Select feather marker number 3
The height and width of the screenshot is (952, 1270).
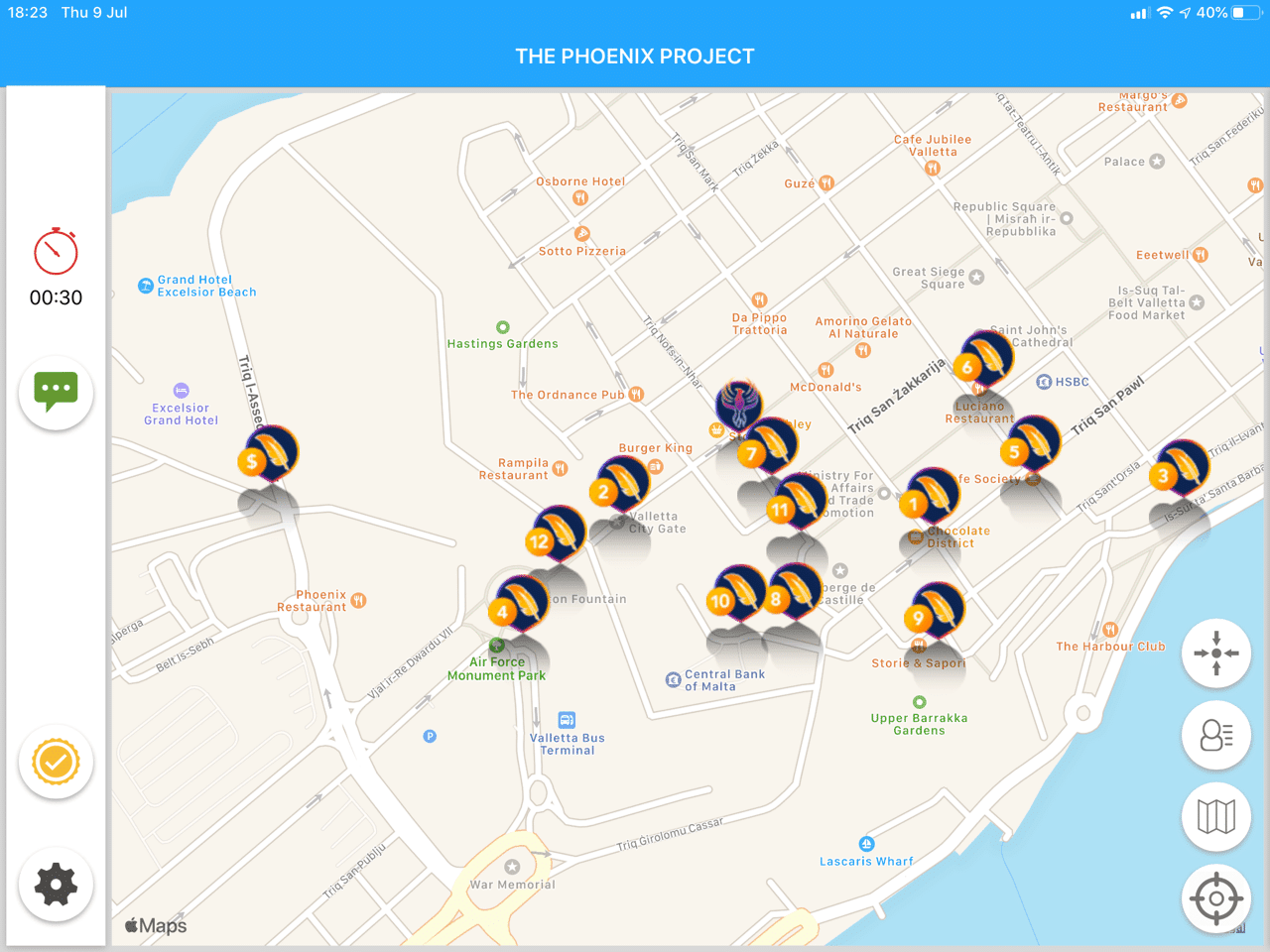click(1181, 468)
